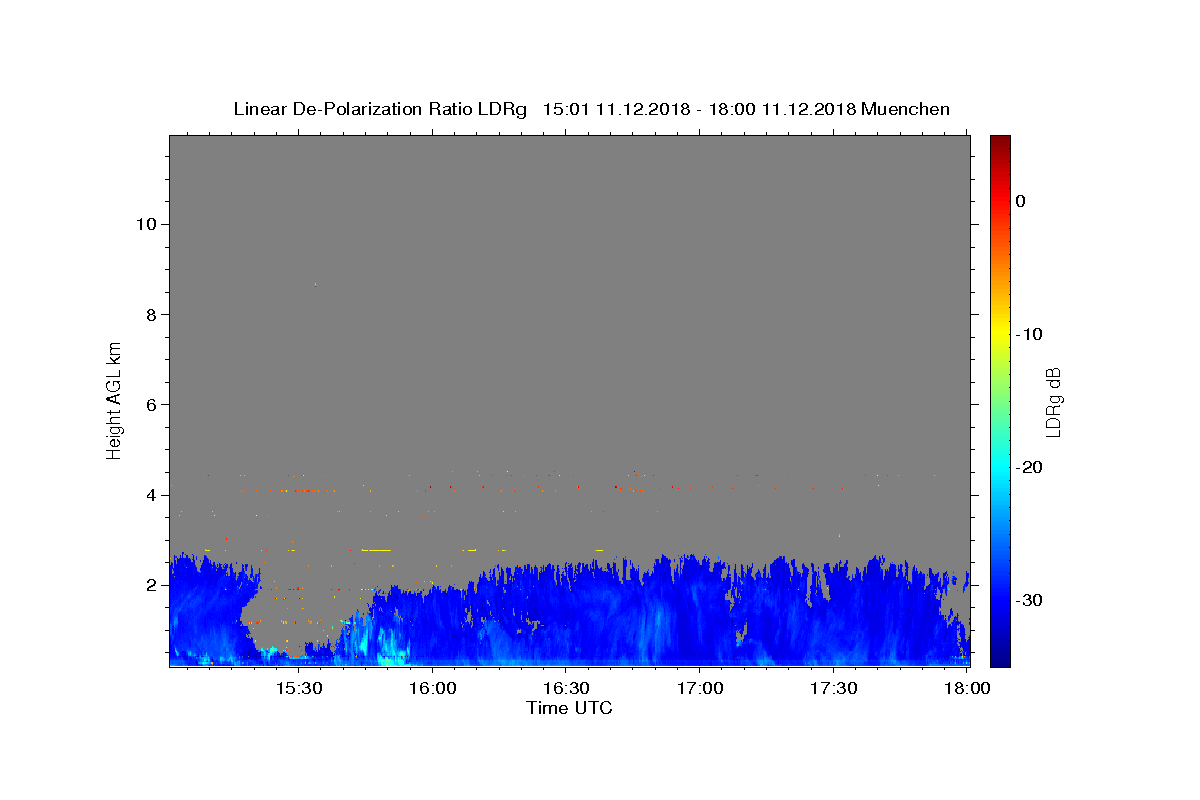This screenshot has height=800, width=1200.
Task: Click the colorbar value '-30'
Action: point(1030,601)
